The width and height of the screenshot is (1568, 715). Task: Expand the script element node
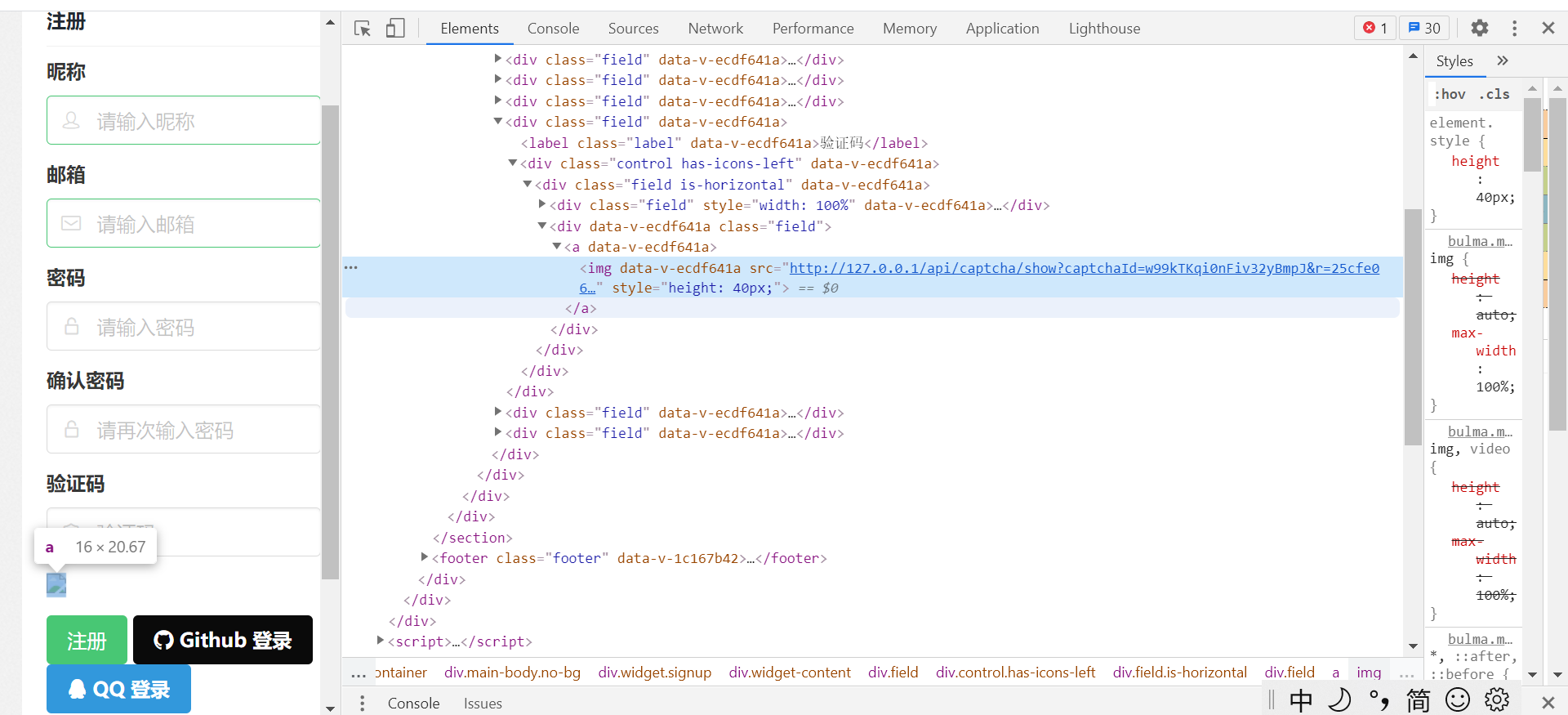(x=381, y=641)
